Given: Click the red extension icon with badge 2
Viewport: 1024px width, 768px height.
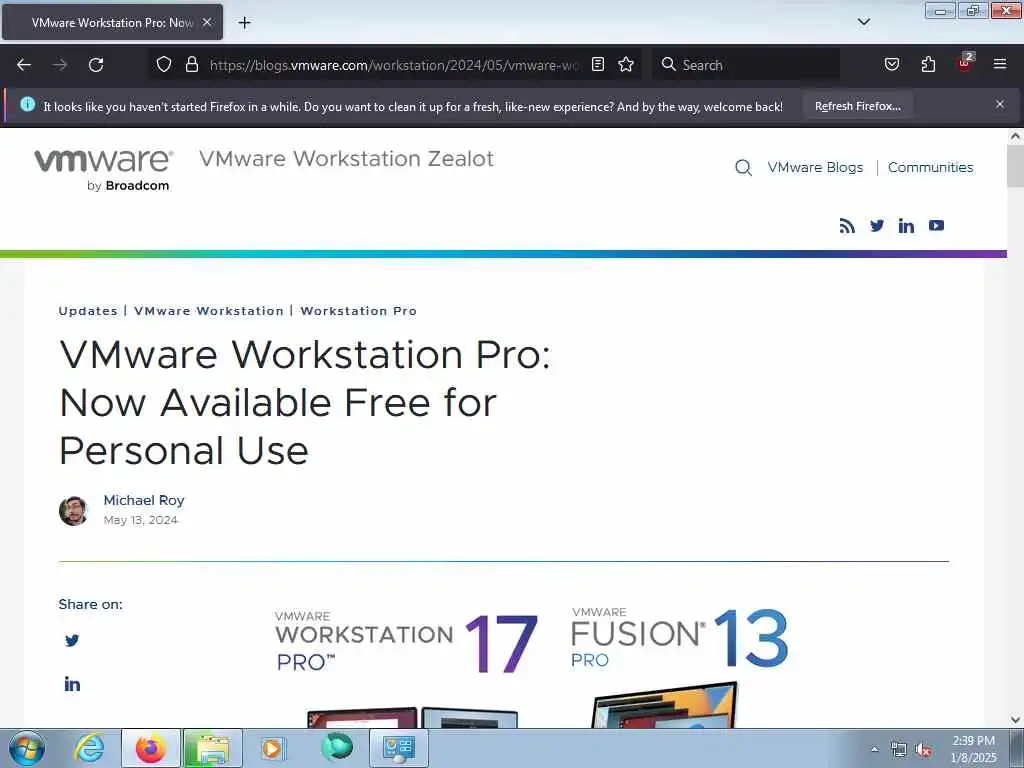Looking at the screenshot, I should pos(965,63).
